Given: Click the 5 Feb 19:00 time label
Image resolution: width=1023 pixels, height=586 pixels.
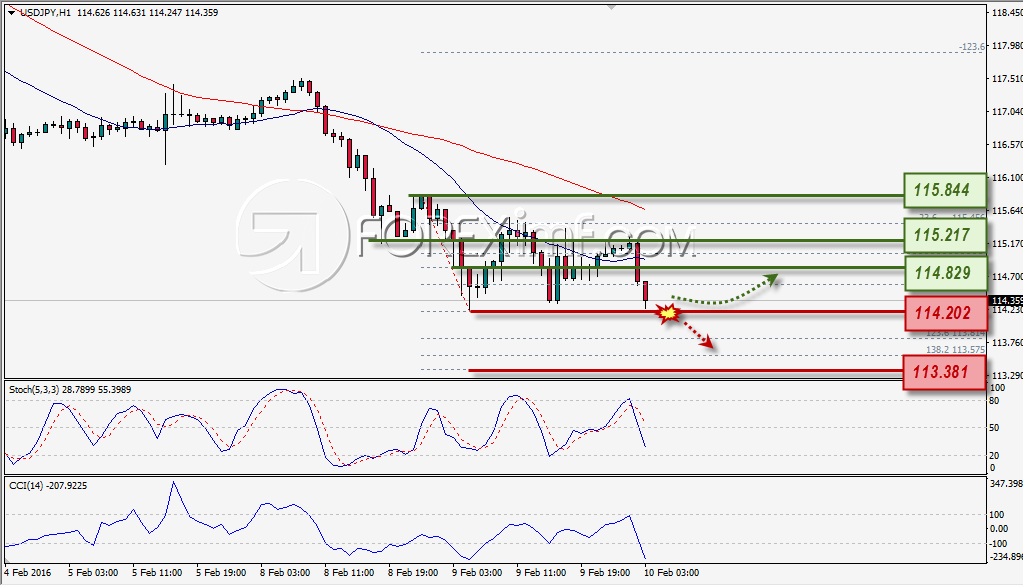Looking at the screenshot, I should (221, 572).
